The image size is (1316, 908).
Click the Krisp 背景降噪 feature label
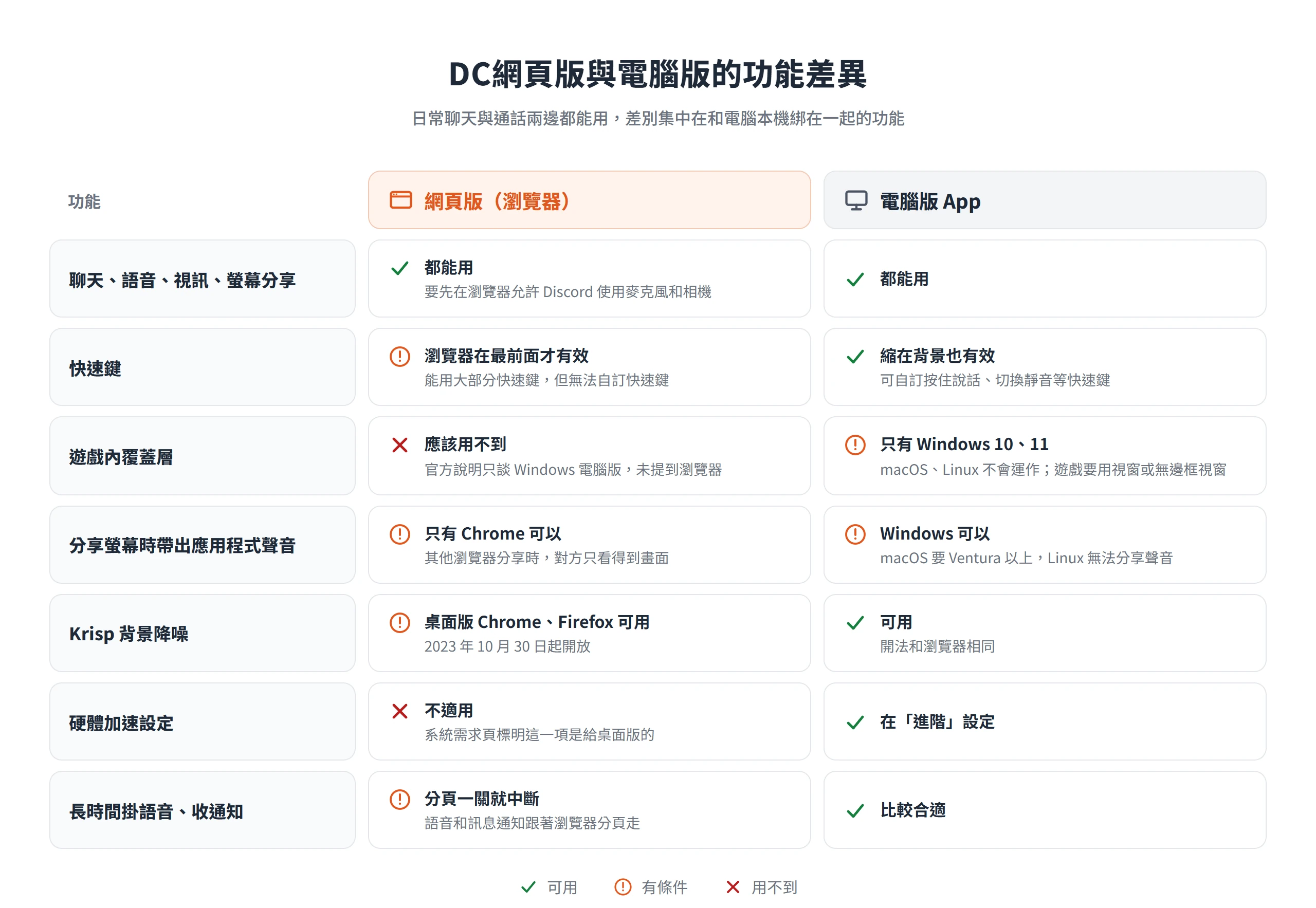(x=129, y=634)
